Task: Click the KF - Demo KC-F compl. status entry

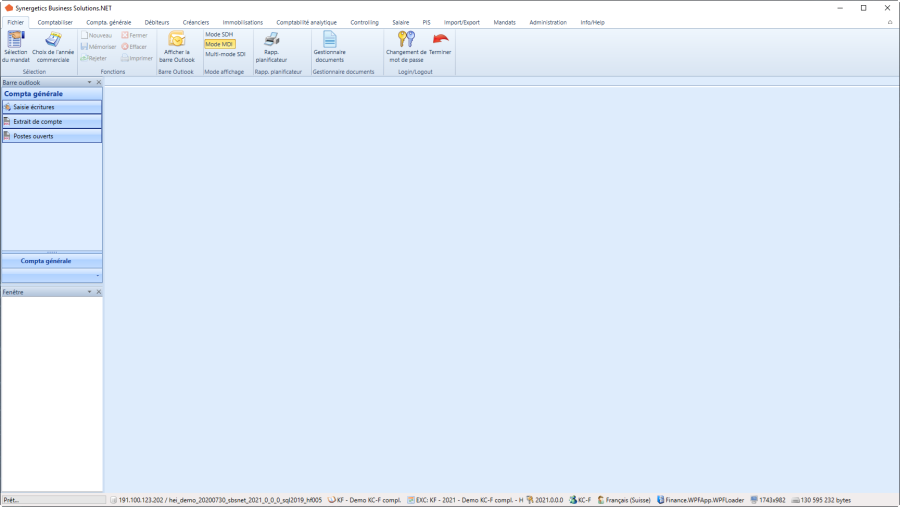Action: click(364, 500)
